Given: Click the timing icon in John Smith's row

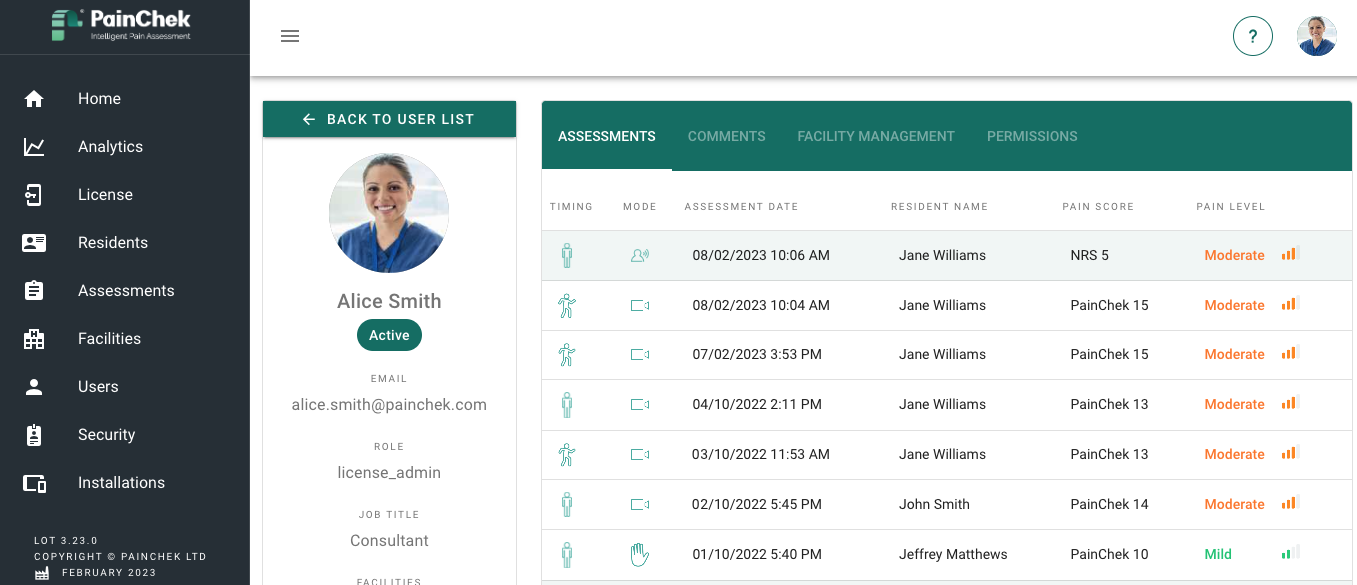Looking at the screenshot, I should pyautogui.click(x=567, y=504).
